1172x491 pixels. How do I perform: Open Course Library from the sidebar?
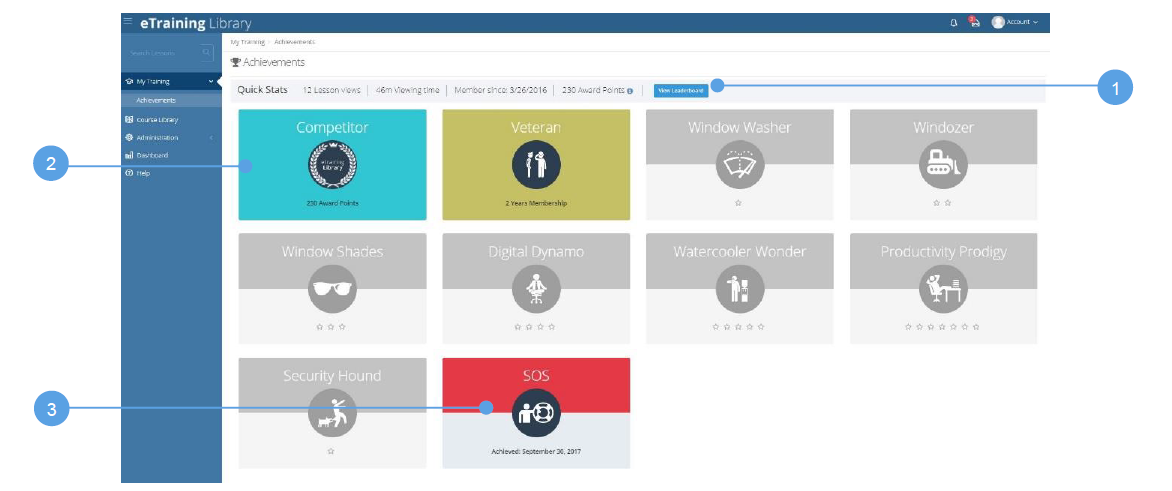point(156,119)
